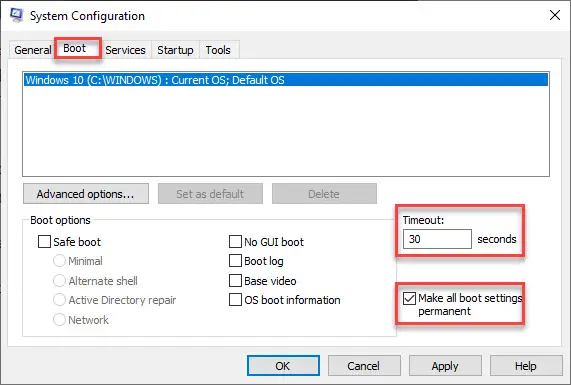The height and width of the screenshot is (385, 571).
Task: Click the Set as default button
Action: point(210,194)
